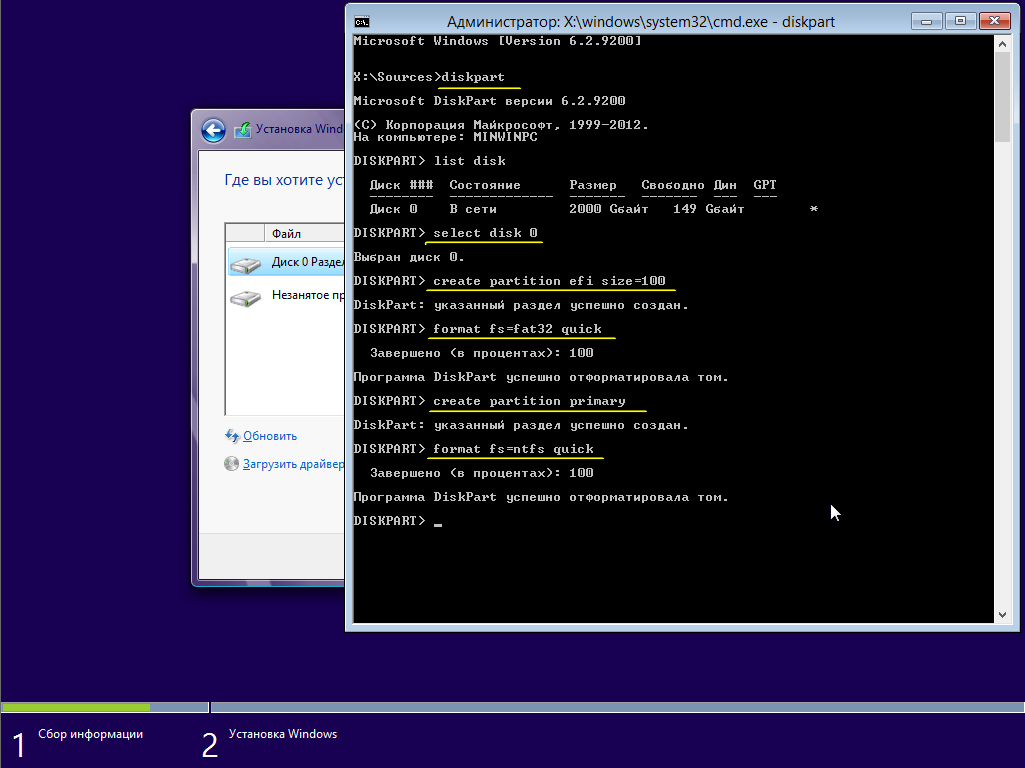The width and height of the screenshot is (1025, 768).
Task: Click the 'Microsoft DiskPart версии 6.2.9200' line
Action: click(x=489, y=101)
